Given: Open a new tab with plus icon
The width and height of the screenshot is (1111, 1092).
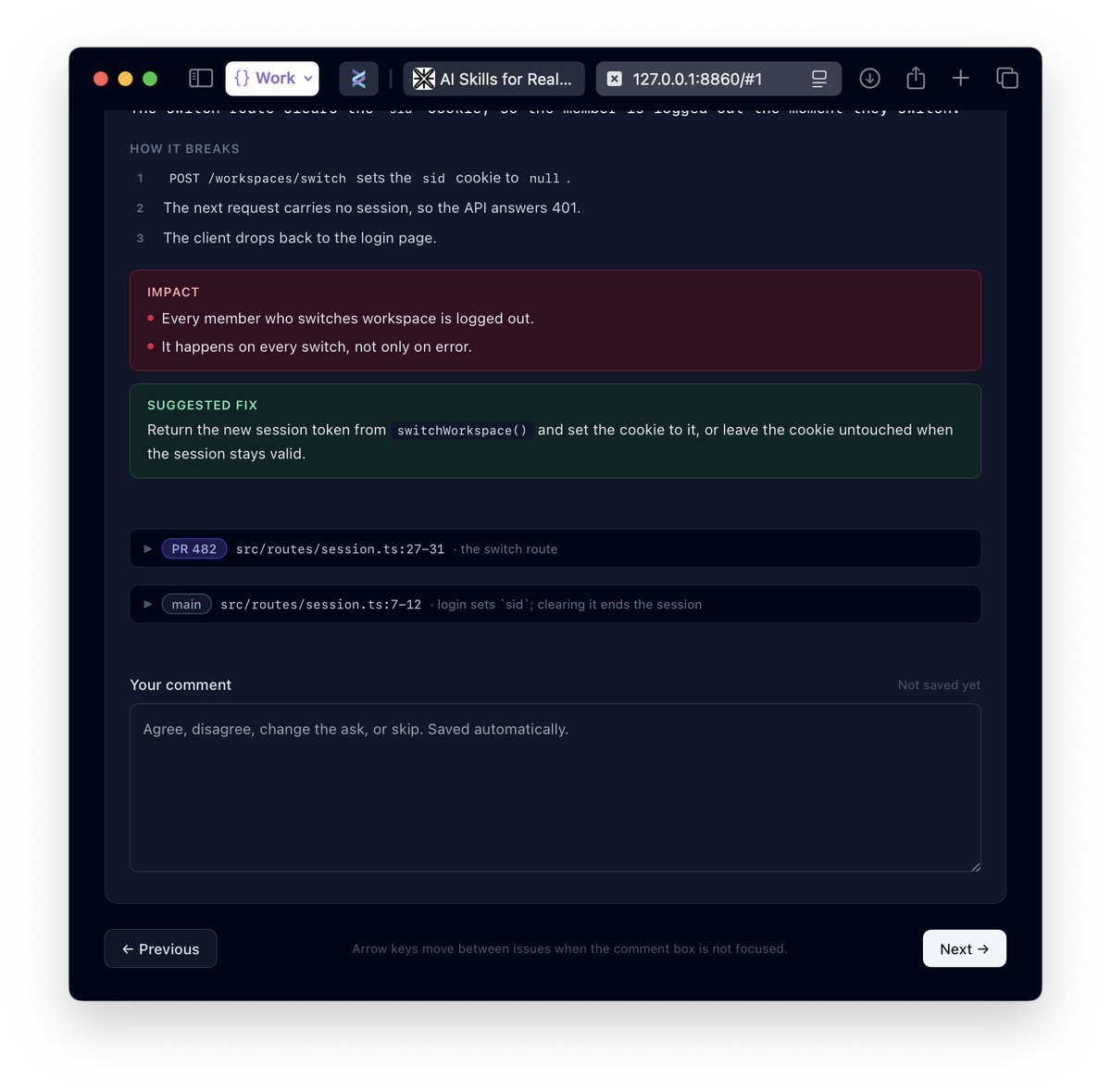Looking at the screenshot, I should (961, 79).
